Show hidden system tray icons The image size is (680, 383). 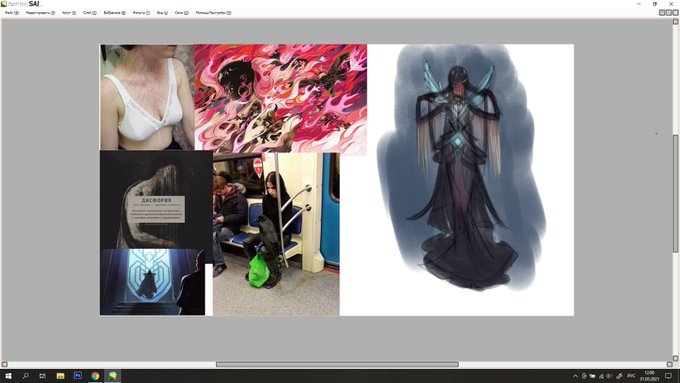pyautogui.click(x=575, y=376)
